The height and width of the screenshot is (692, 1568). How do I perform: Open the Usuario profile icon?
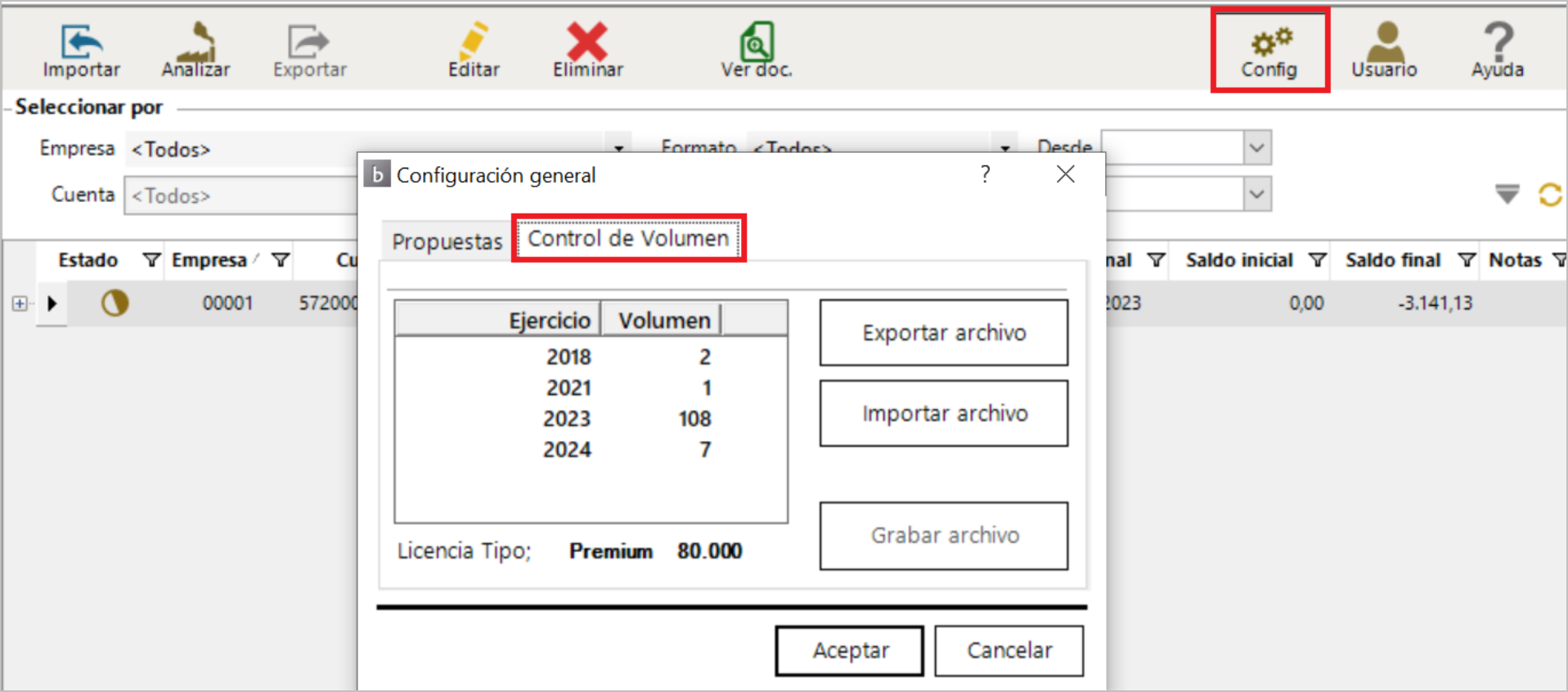1384,51
